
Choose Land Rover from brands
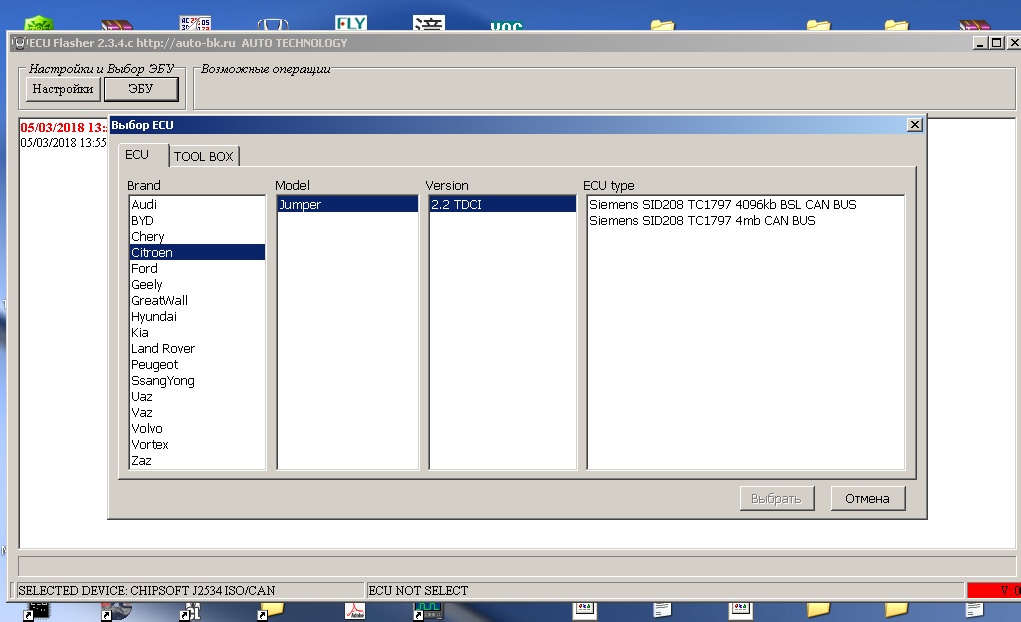pos(197,348)
